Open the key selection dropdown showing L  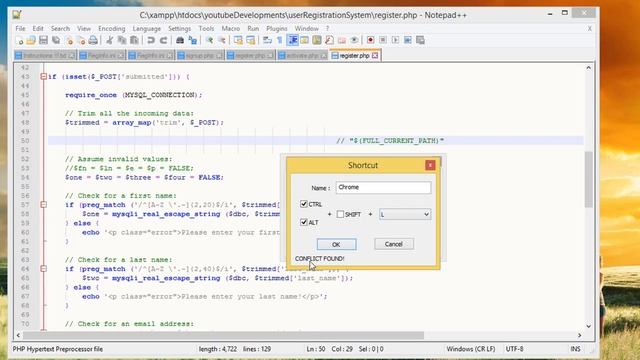click(404, 214)
